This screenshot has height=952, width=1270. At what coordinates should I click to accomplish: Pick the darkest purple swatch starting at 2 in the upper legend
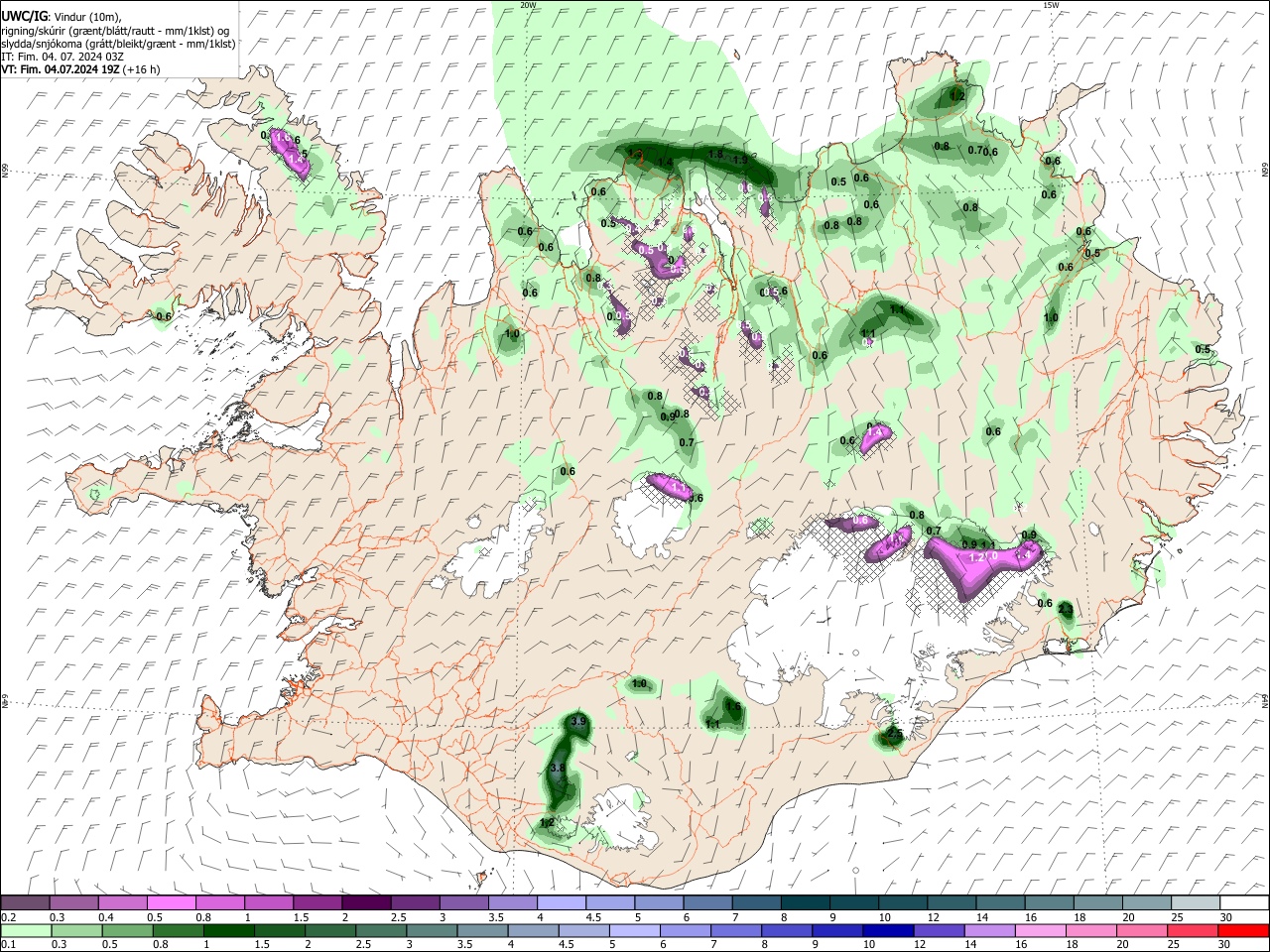(365, 903)
